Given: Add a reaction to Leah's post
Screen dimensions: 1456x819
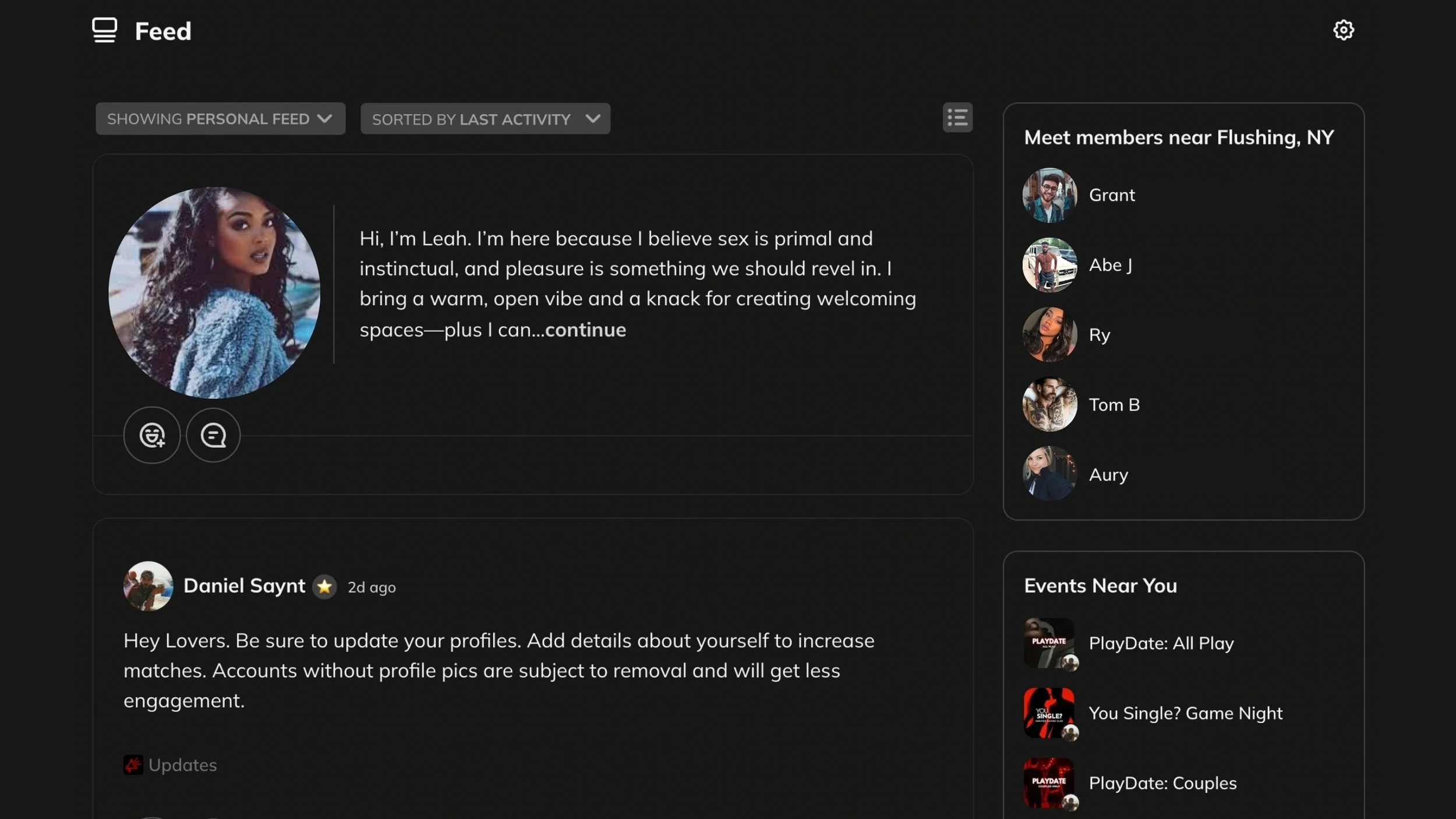Looking at the screenshot, I should (152, 435).
